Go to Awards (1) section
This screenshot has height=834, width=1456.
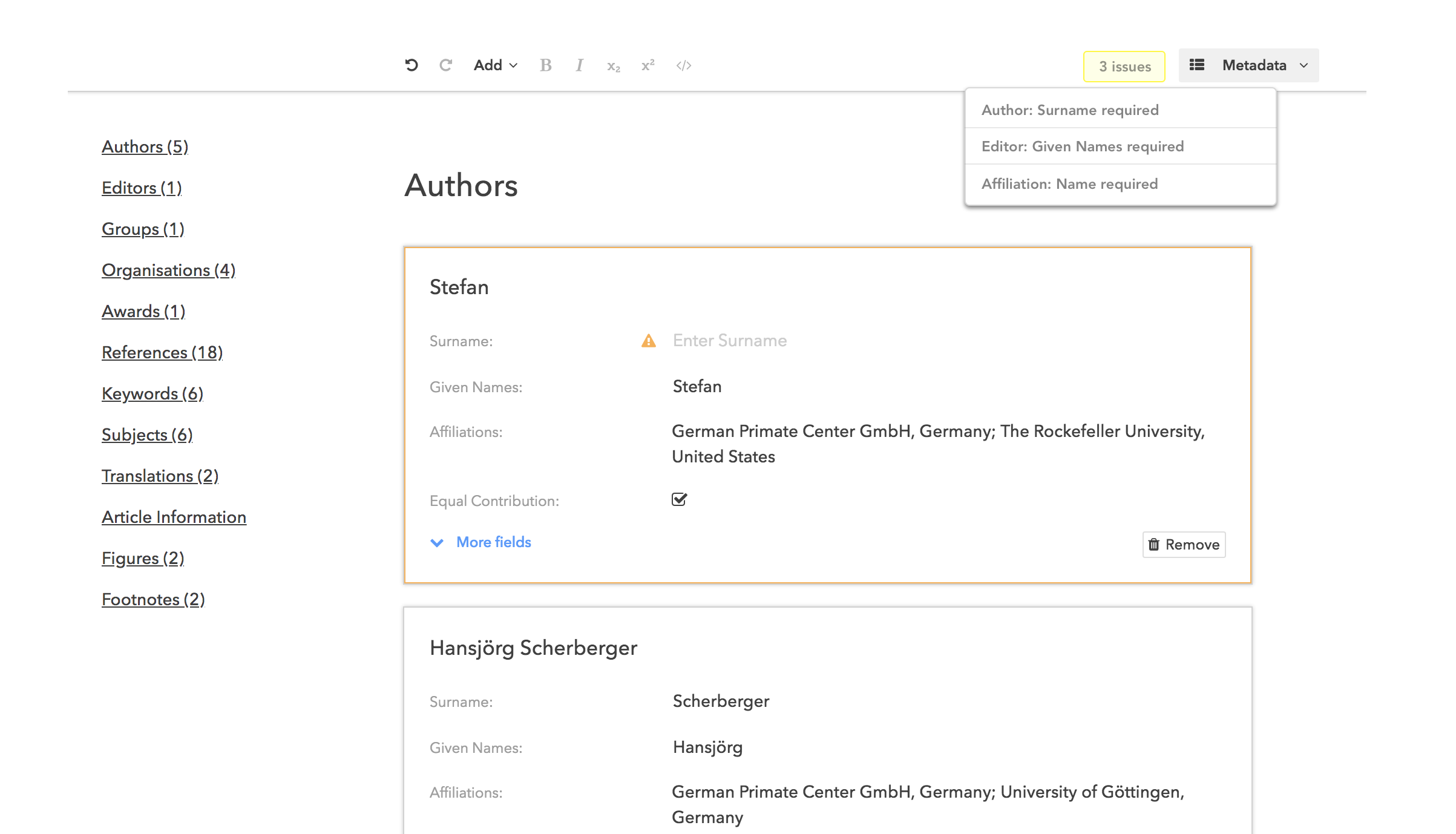(143, 312)
